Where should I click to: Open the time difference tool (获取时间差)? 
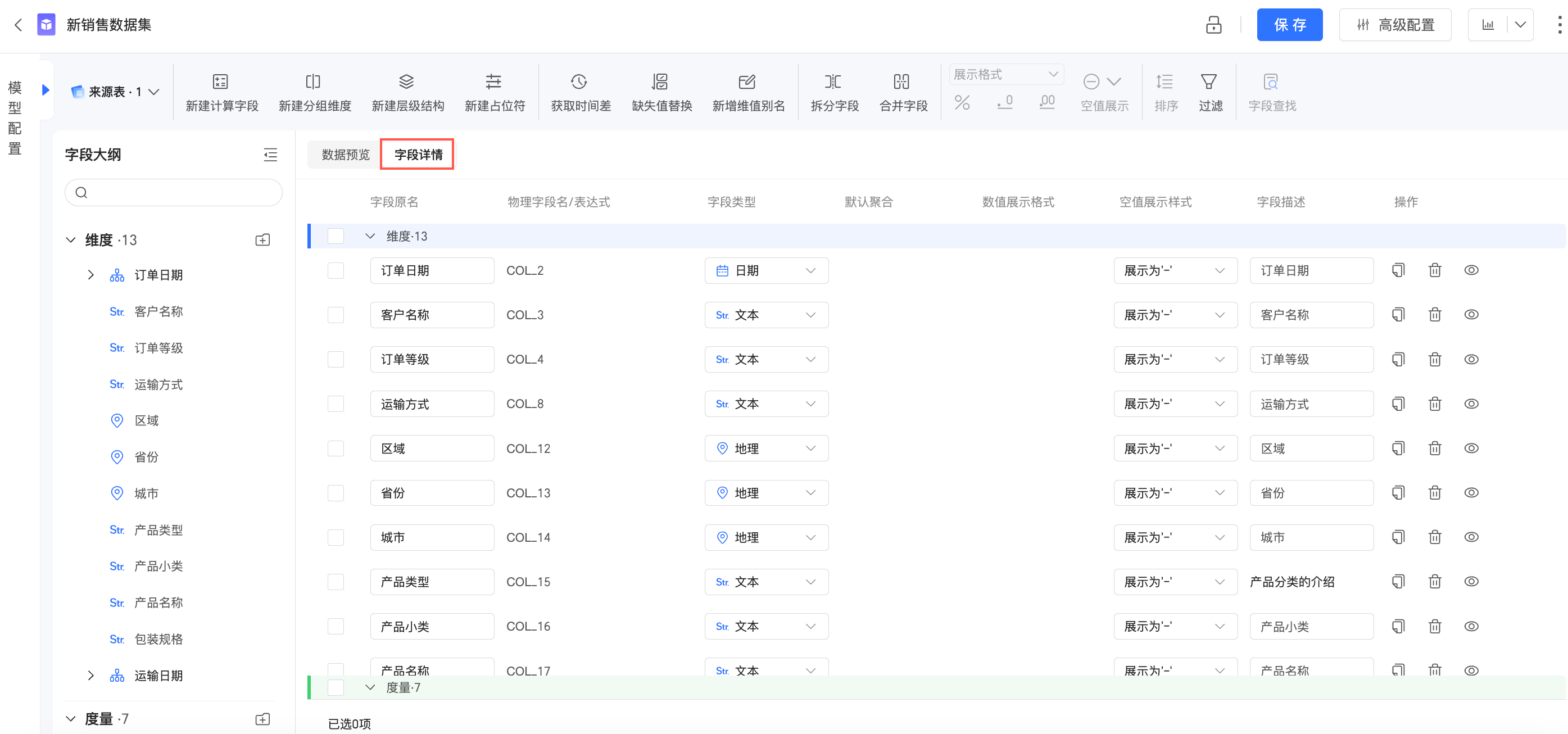(581, 92)
